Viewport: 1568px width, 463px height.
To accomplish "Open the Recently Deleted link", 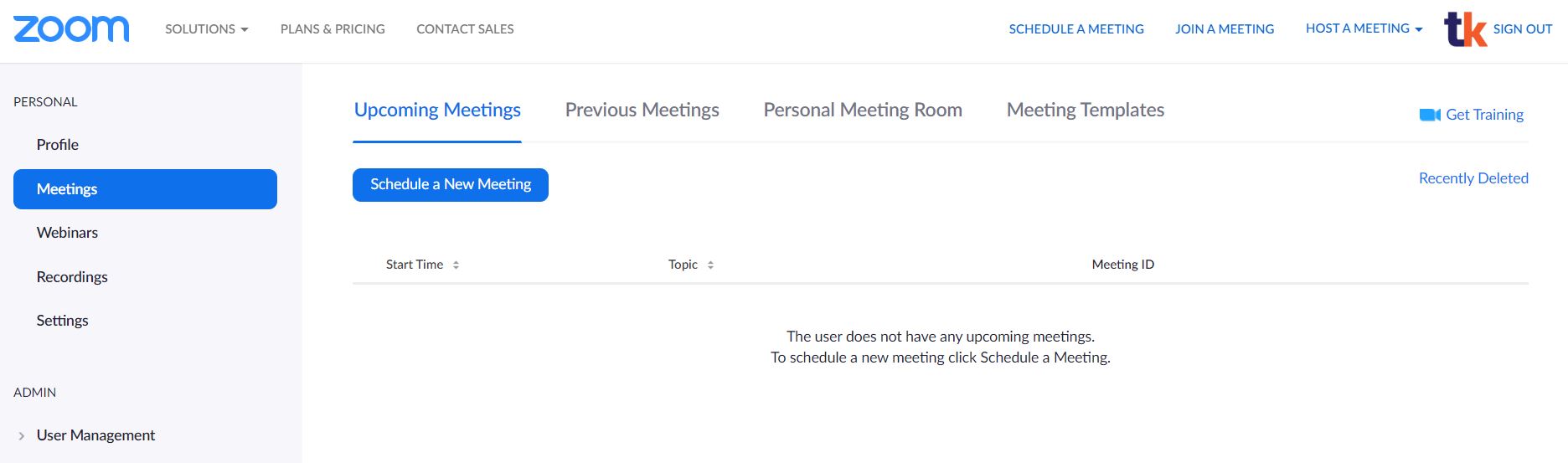I will coord(1473,178).
